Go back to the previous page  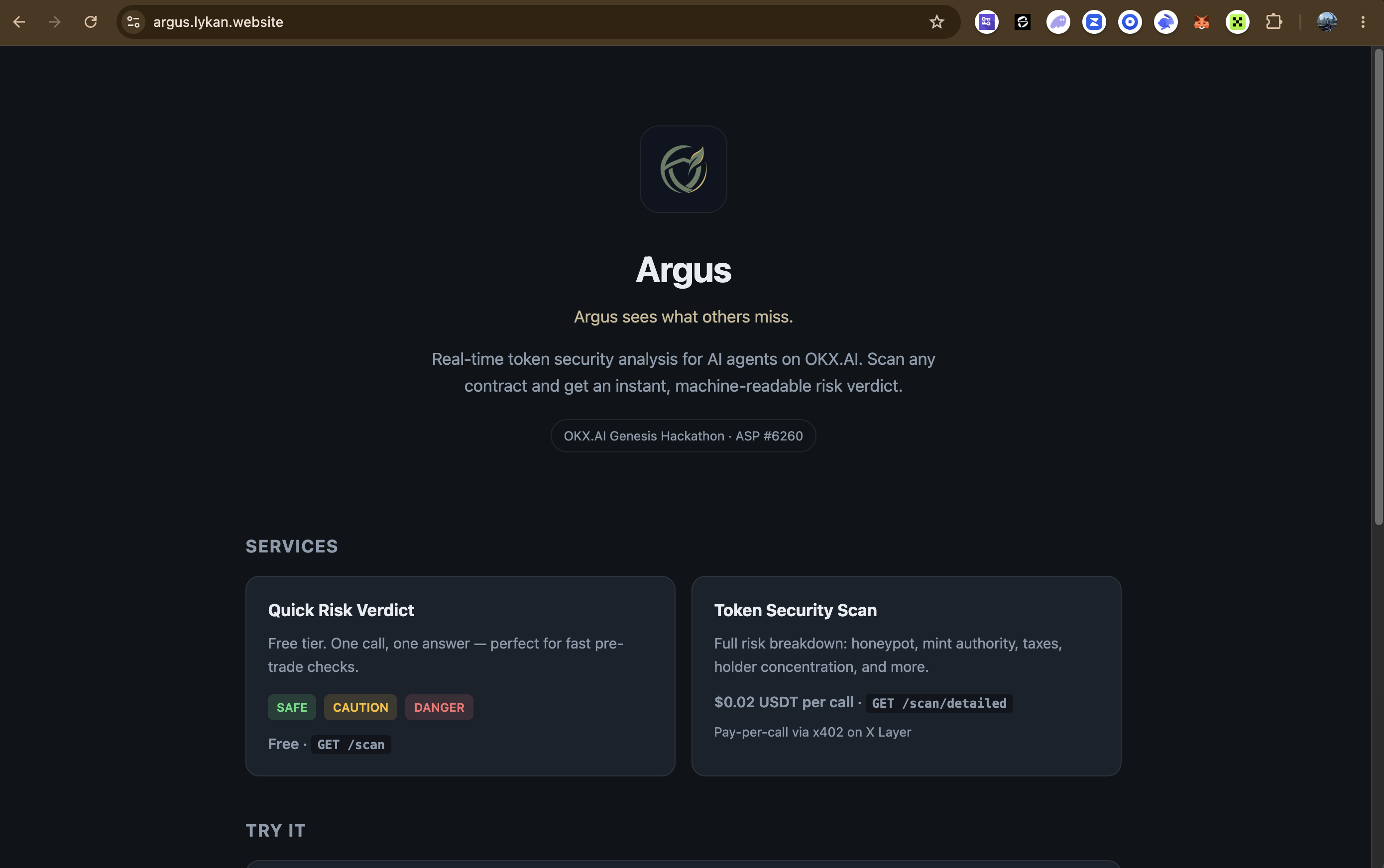[19, 22]
